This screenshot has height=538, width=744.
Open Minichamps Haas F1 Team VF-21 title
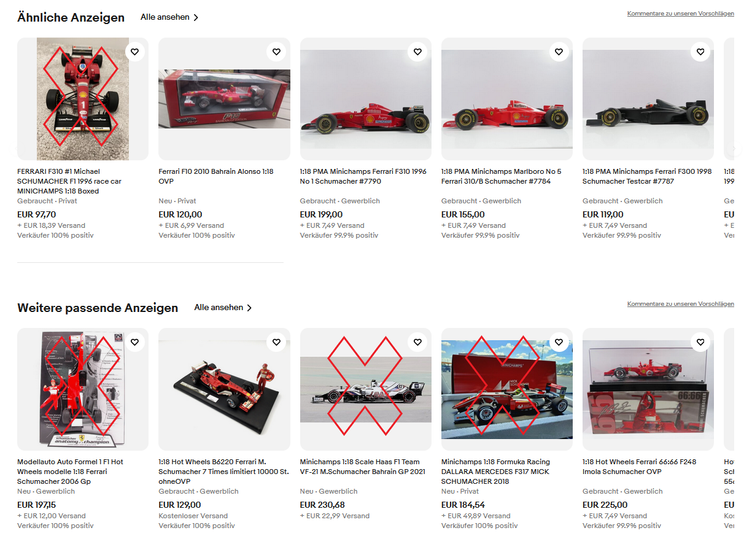363,466
